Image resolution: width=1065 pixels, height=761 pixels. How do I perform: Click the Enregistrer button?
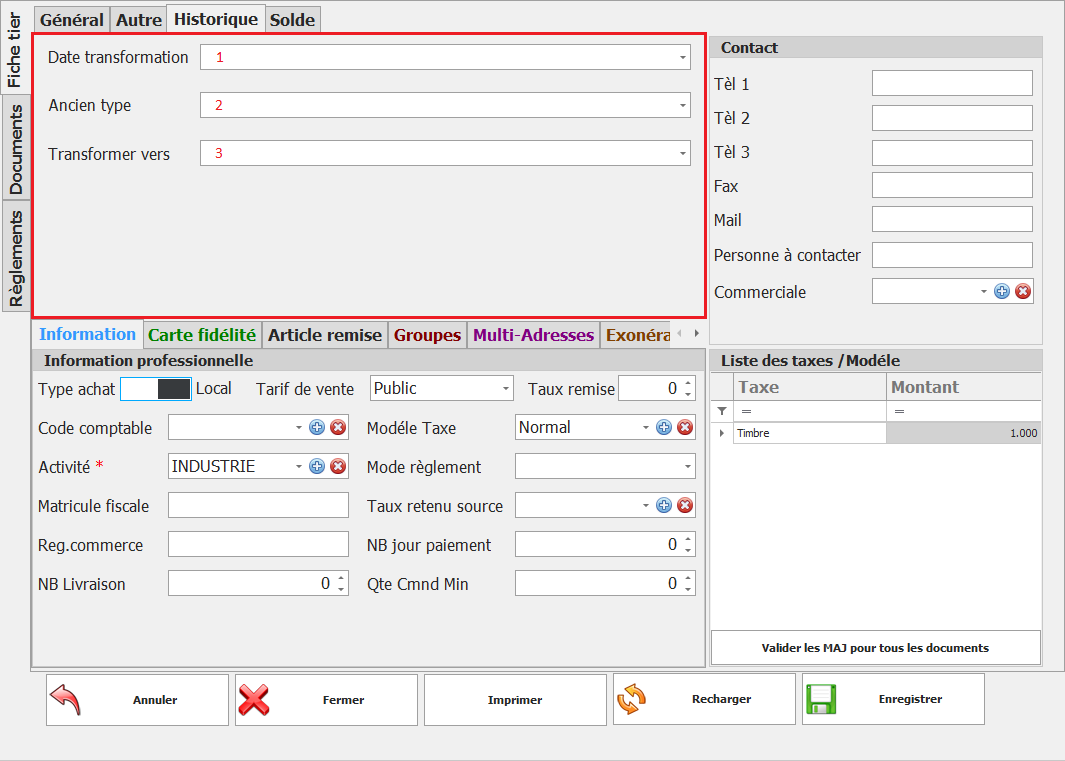(893, 699)
